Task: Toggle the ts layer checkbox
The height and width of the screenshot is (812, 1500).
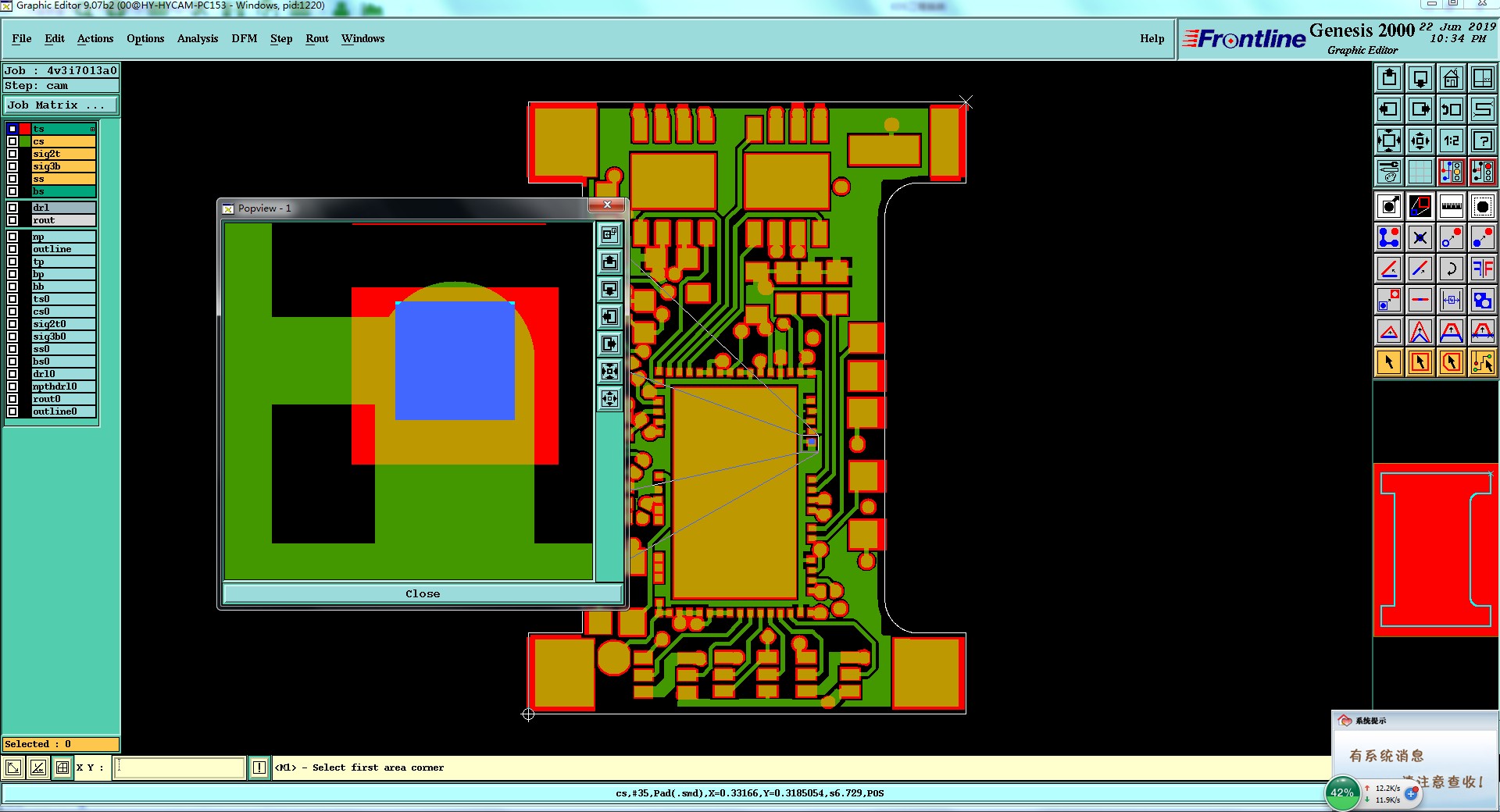Action: (12, 129)
